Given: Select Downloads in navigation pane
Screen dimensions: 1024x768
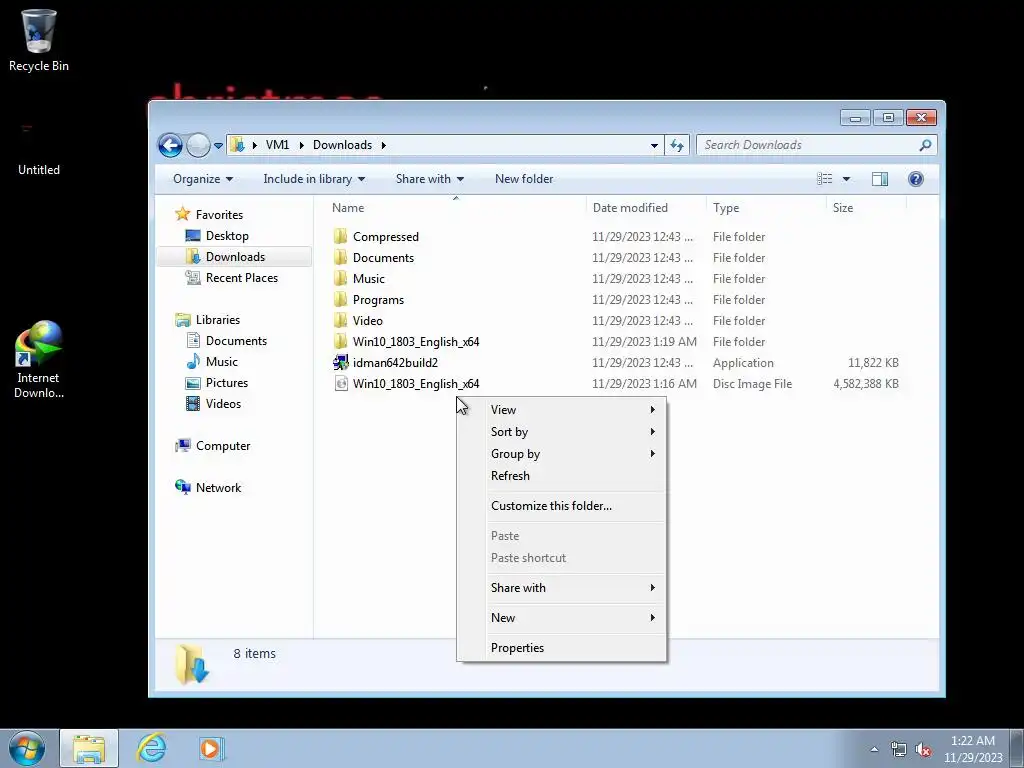Looking at the screenshot, I should pyautogui.click(x=234, y=257).
